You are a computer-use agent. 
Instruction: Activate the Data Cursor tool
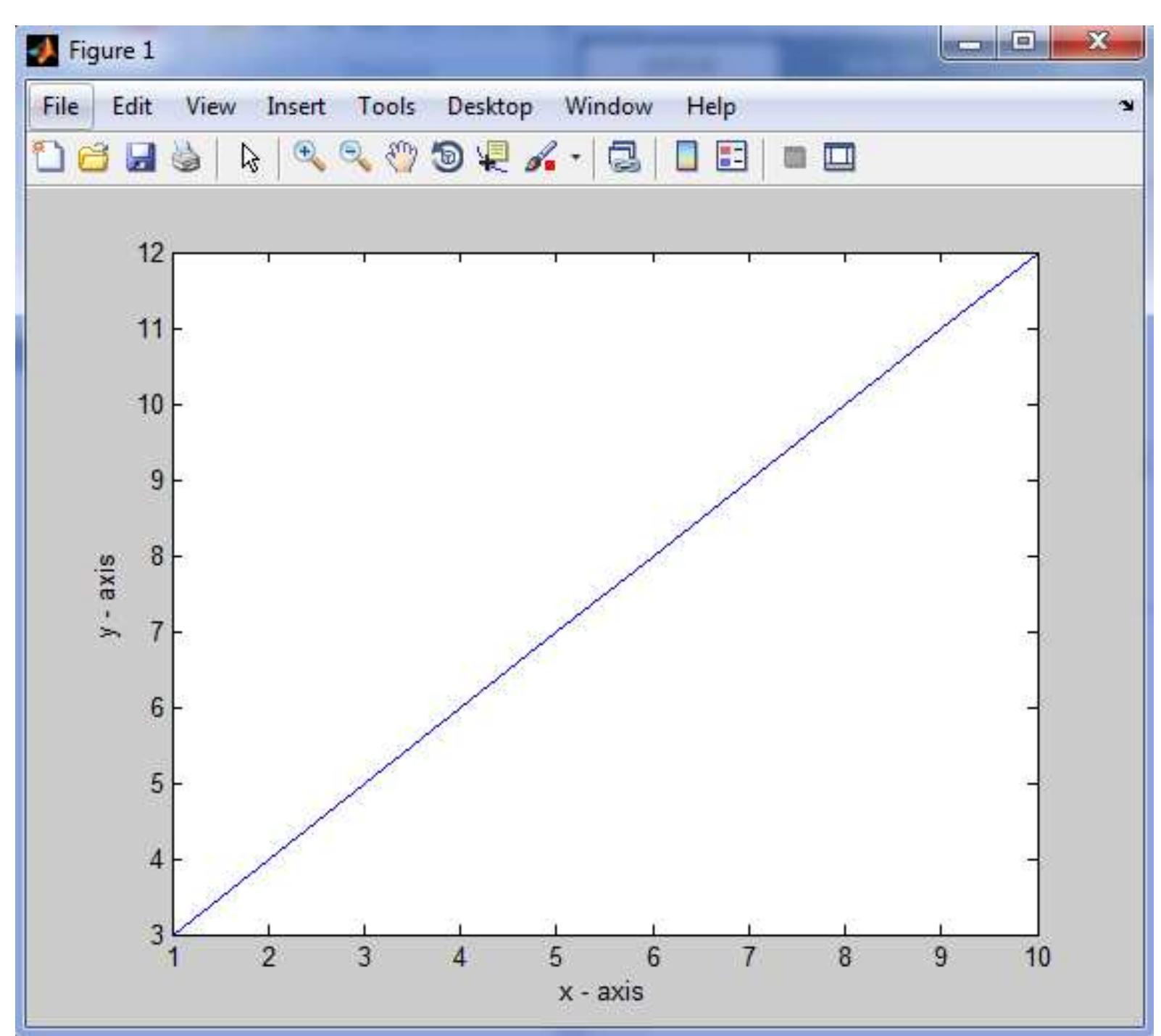[493, 157]
